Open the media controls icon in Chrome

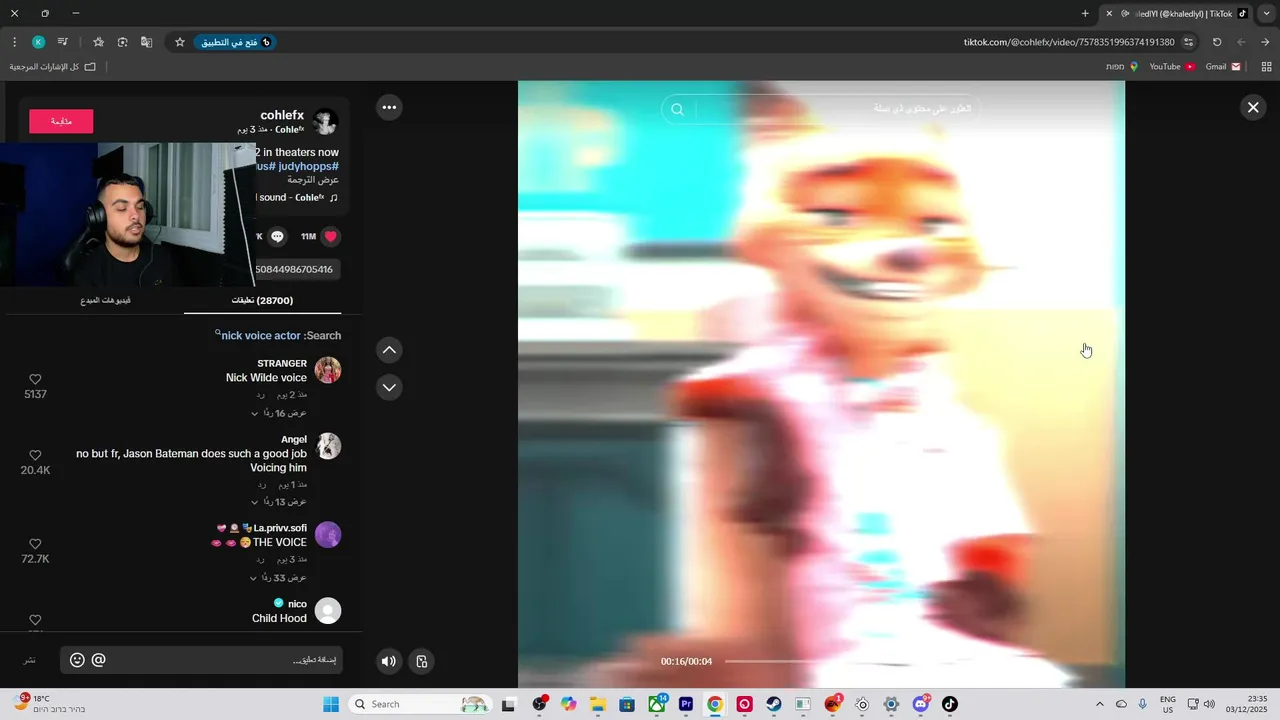click(62, 42)
